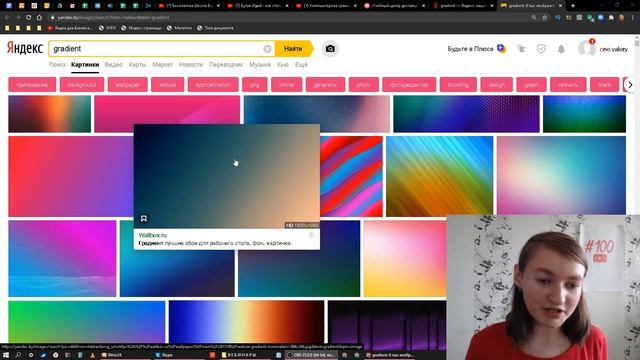This screenshot has width=640, height=360.
Task: Open camera image search icon
Action: (x=330, y=49)
